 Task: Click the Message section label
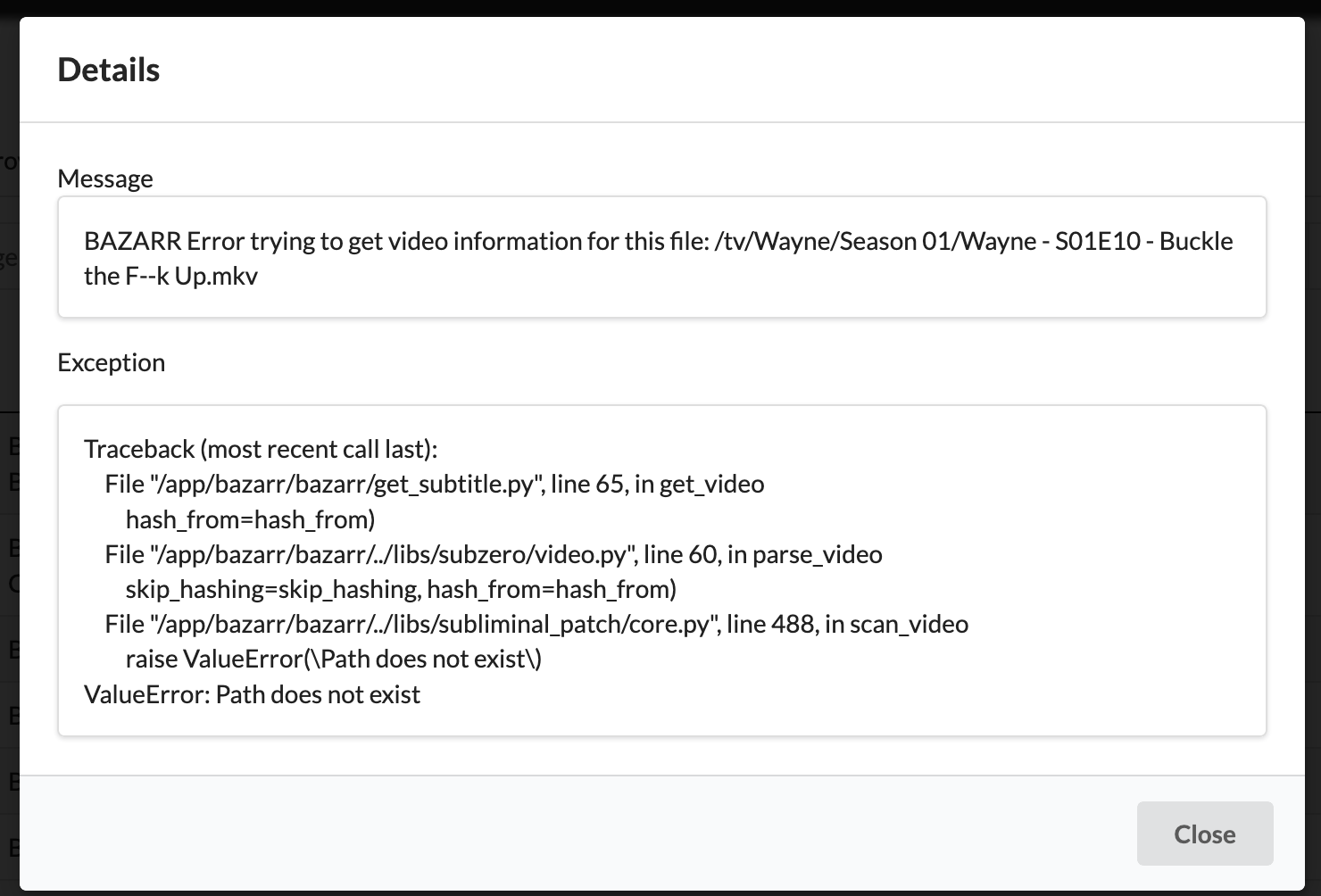[x=104, y=178]
